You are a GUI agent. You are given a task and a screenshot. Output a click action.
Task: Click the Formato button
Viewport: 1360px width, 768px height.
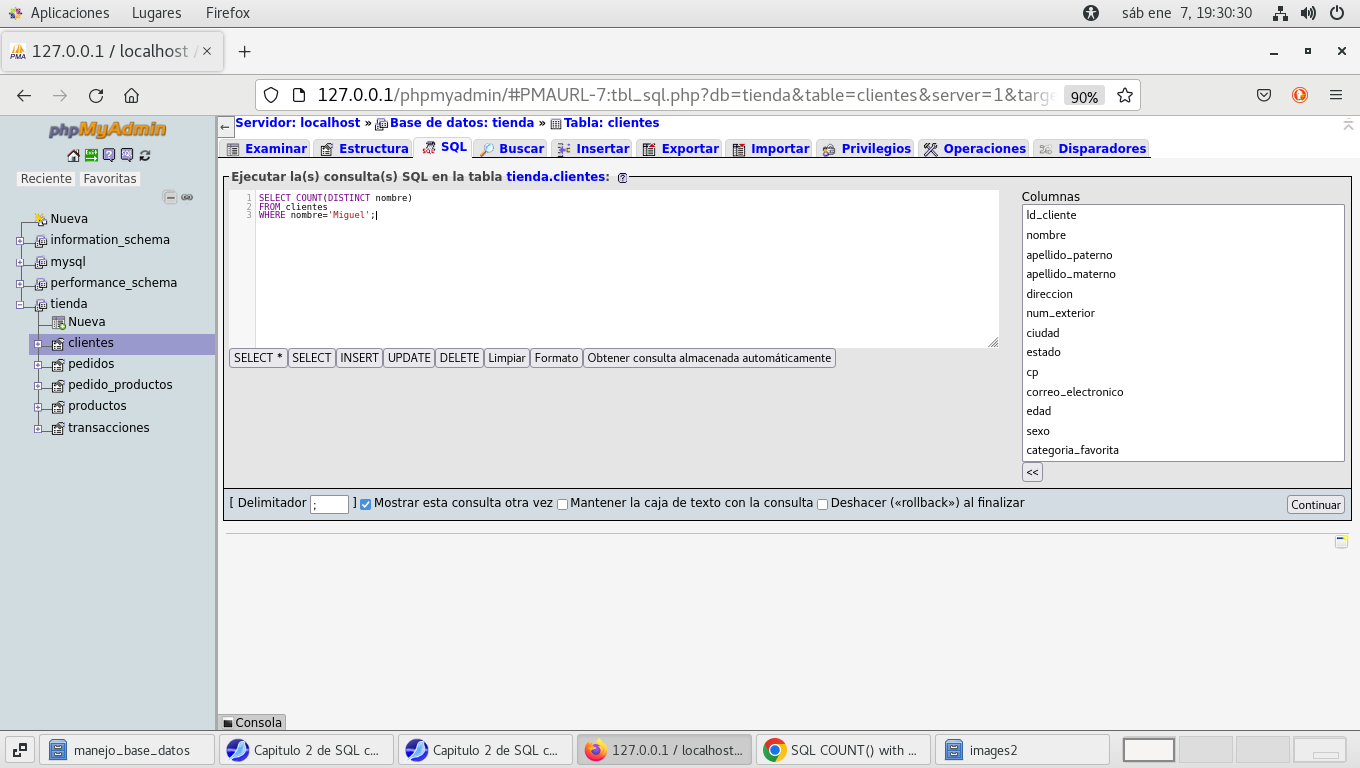click(x=556, y=358)
